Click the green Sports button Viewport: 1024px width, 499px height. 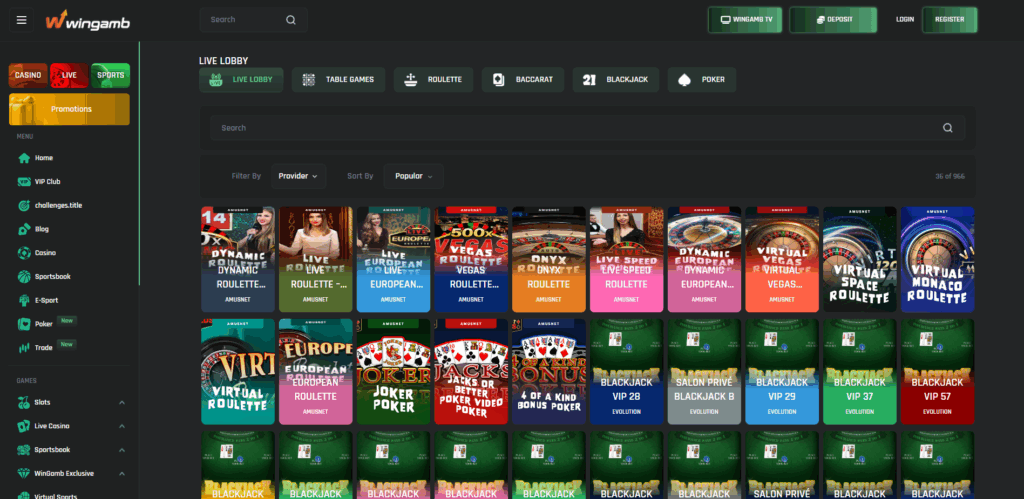pos(110,75)
